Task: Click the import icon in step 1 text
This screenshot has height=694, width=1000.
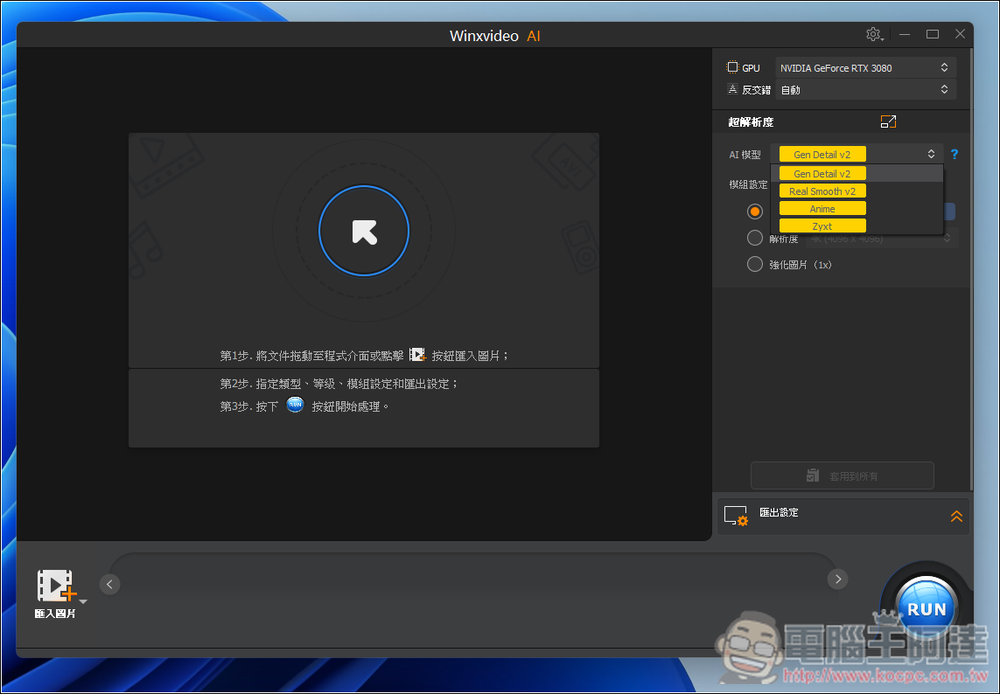Action: [x=417, y=355]
